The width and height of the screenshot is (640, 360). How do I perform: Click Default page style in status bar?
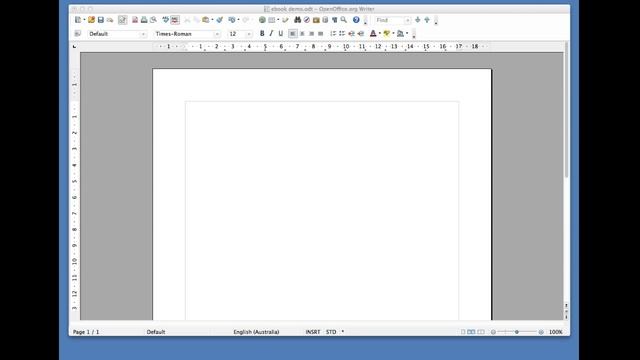pos(156,332)
